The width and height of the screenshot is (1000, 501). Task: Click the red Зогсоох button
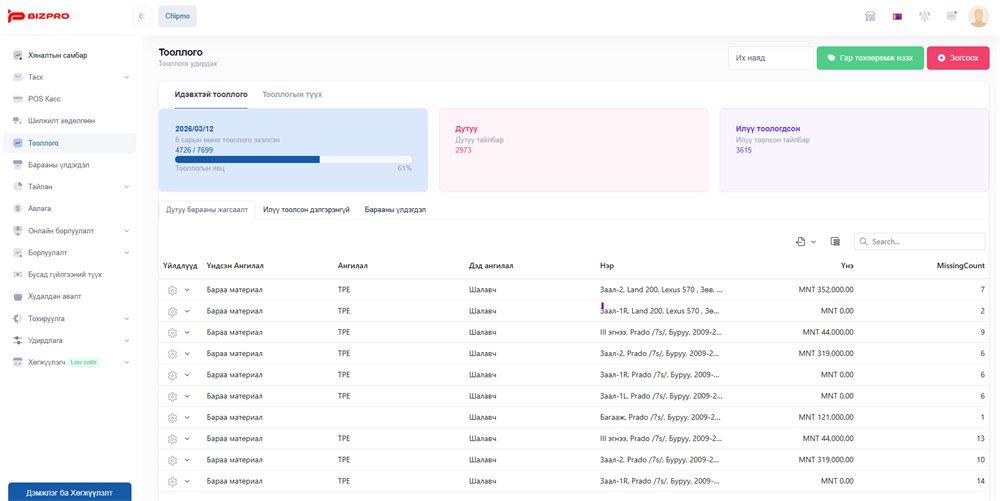click(958, 58)
